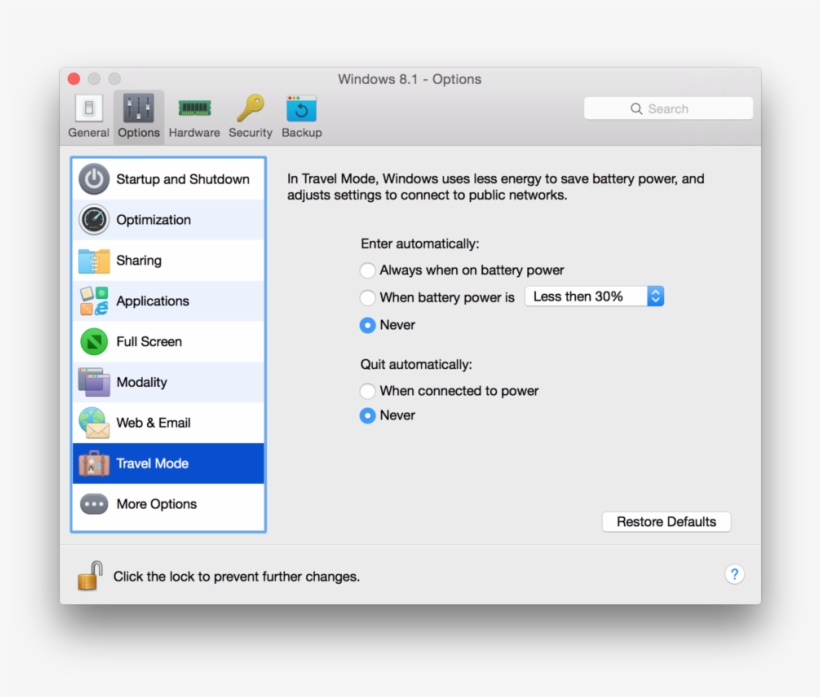Close the window with the red button

[x=74, y=79]
